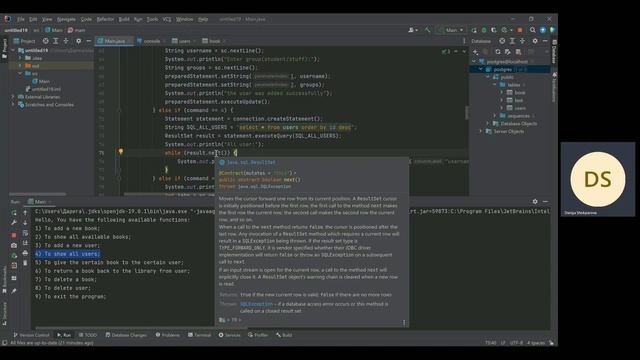Click the Build project hammer icon

pos(427,30)
